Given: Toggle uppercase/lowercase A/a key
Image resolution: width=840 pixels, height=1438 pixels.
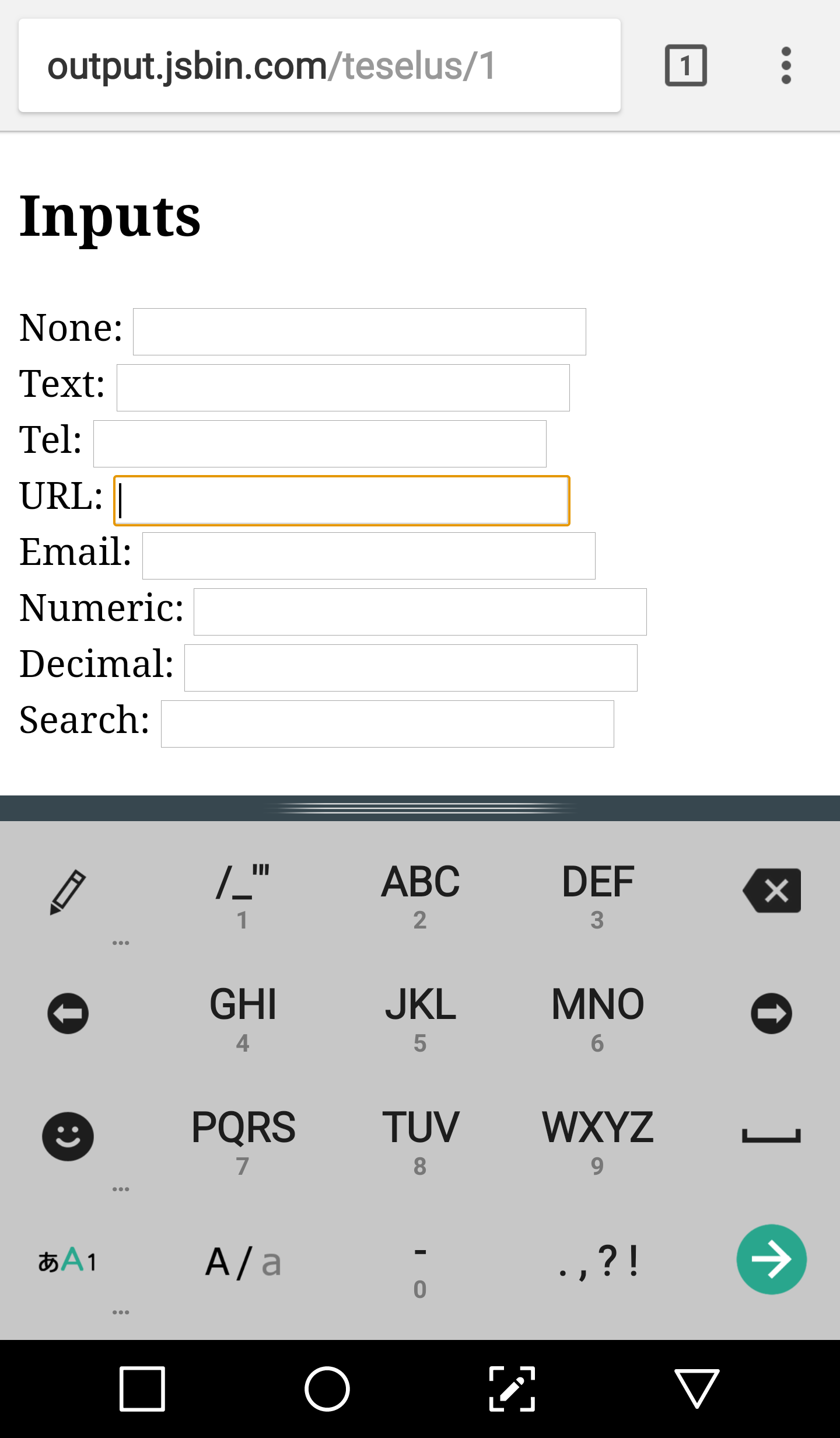Looking at the screenshot, I should pos(243,1262).
